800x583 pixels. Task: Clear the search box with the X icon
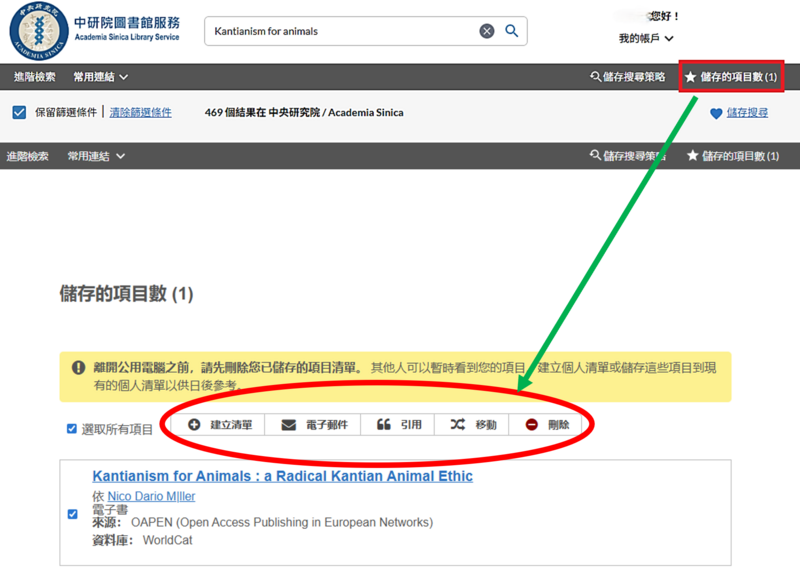[x=487, y=31]
